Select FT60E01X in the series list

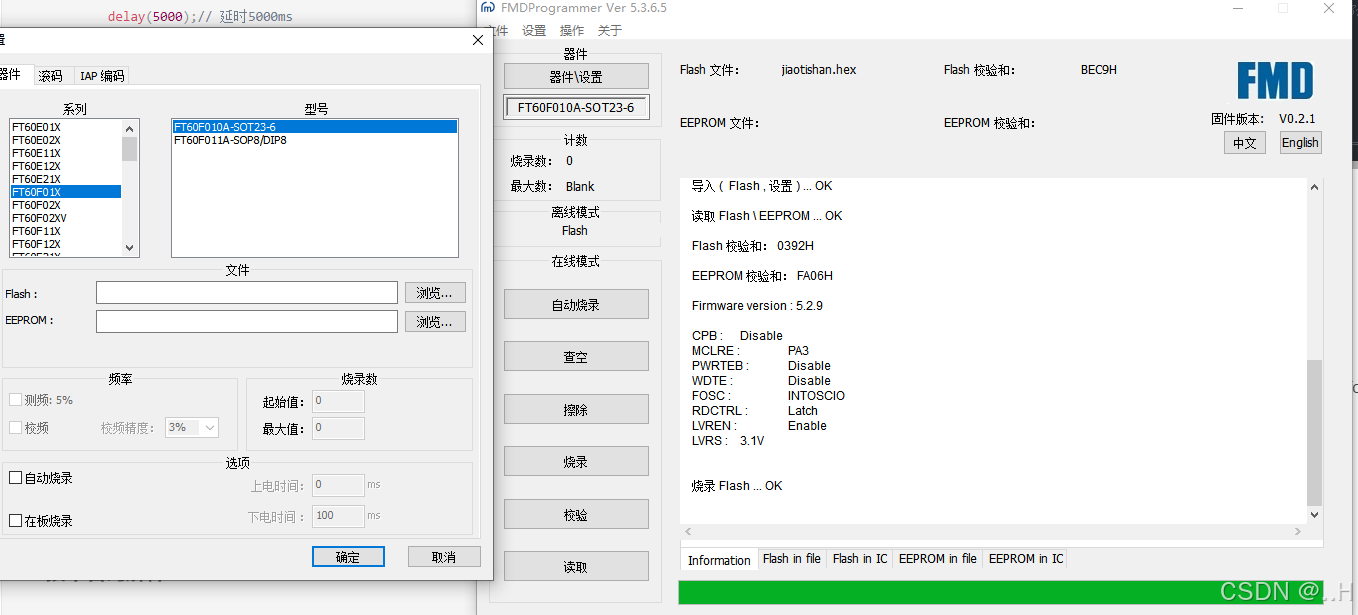[65, 127]
